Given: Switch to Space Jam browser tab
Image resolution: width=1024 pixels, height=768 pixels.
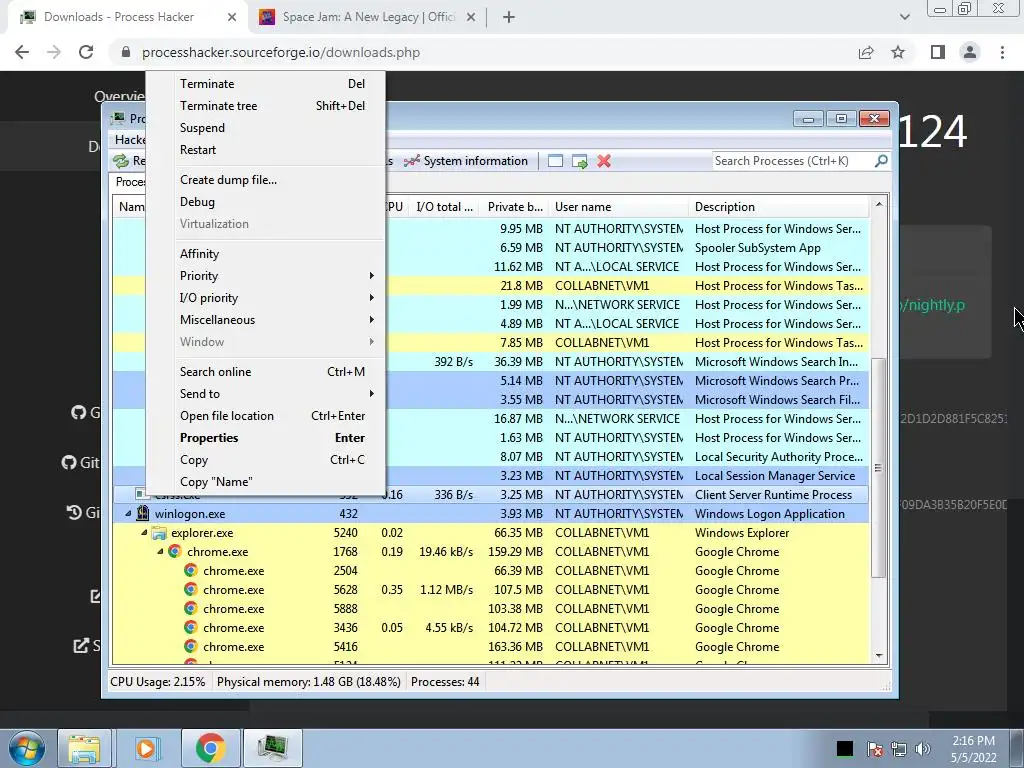Looking at the screenshot, I should coord(368,18).
